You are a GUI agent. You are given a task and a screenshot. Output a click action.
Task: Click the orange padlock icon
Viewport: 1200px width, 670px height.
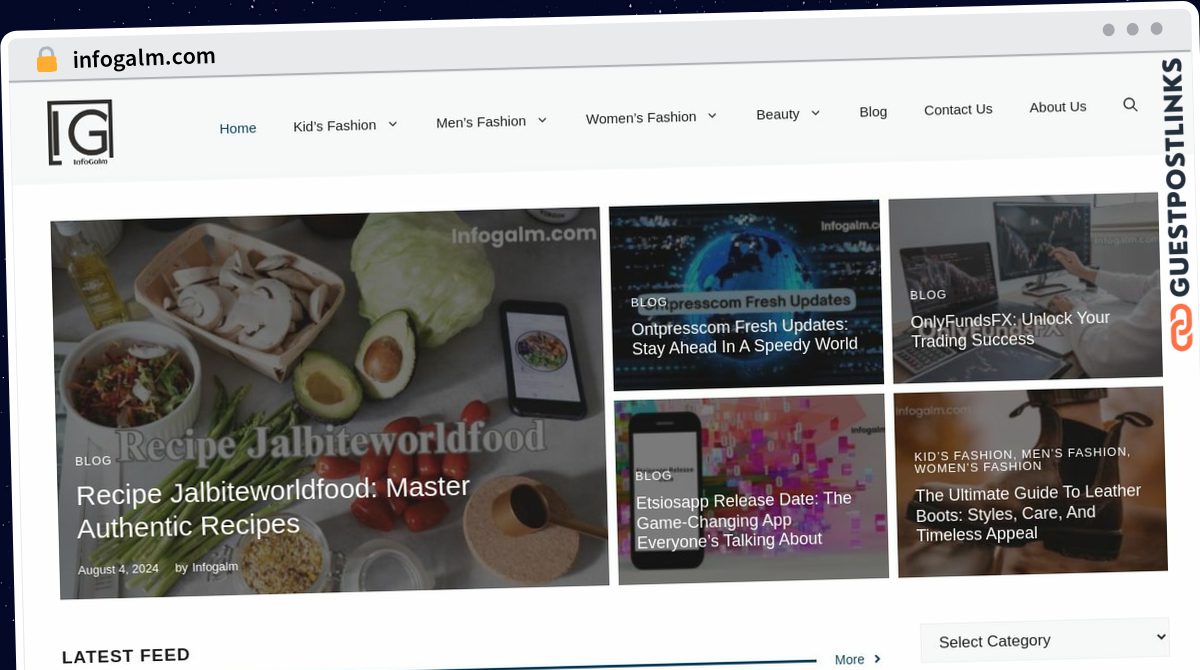click(46, 60)
